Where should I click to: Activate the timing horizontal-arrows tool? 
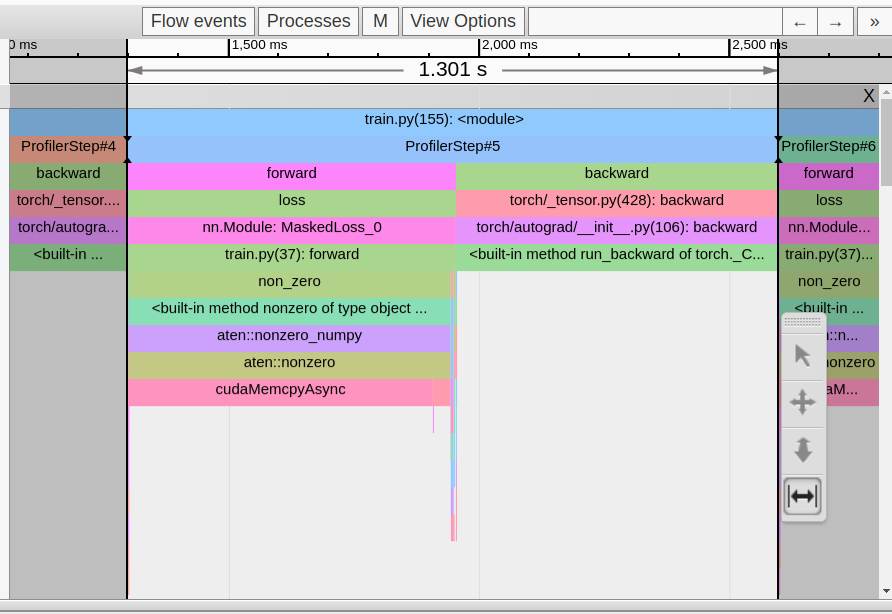pos(803,496)
